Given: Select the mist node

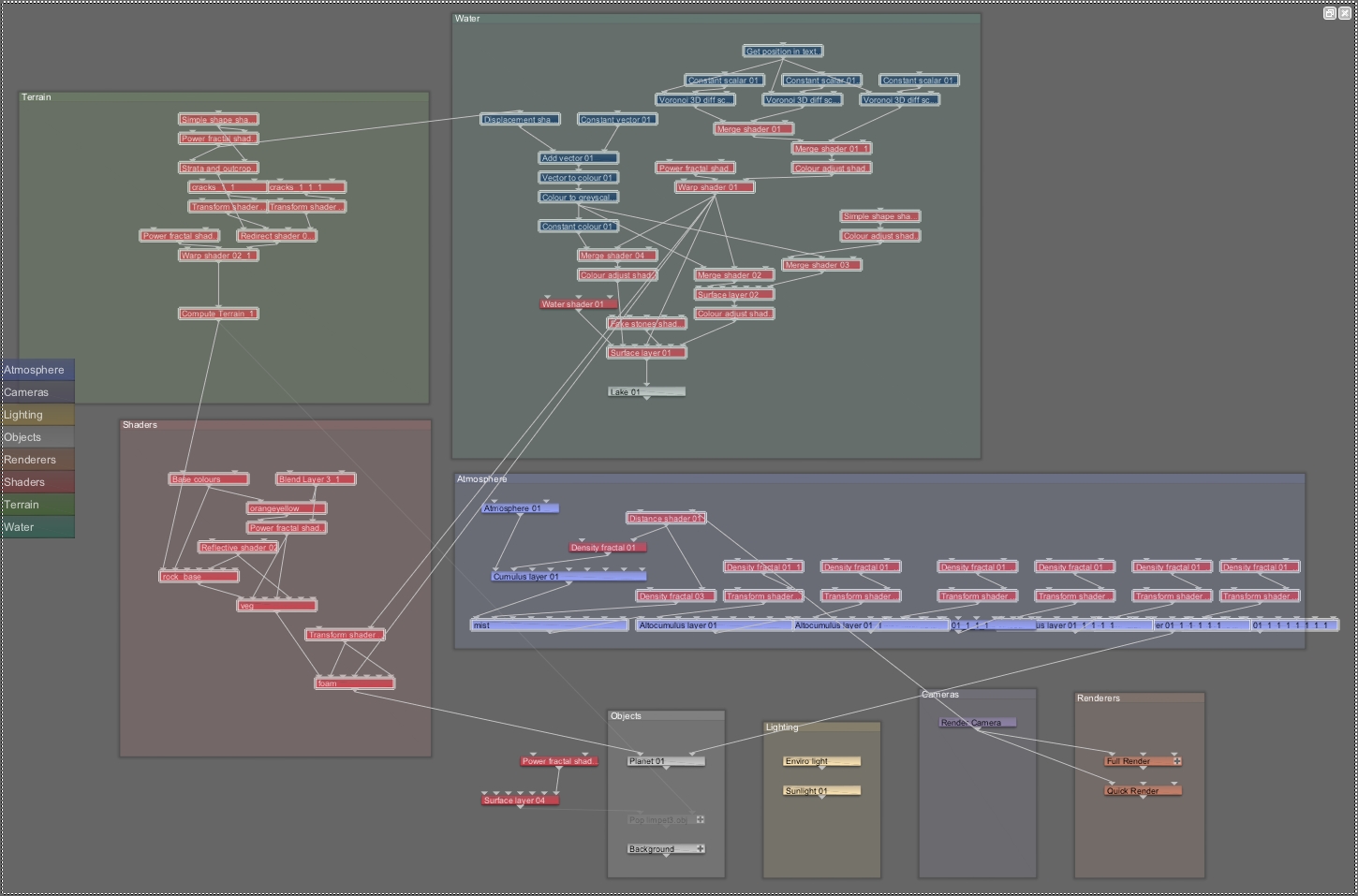Looking at the screenshot, I should coord(549,625).
